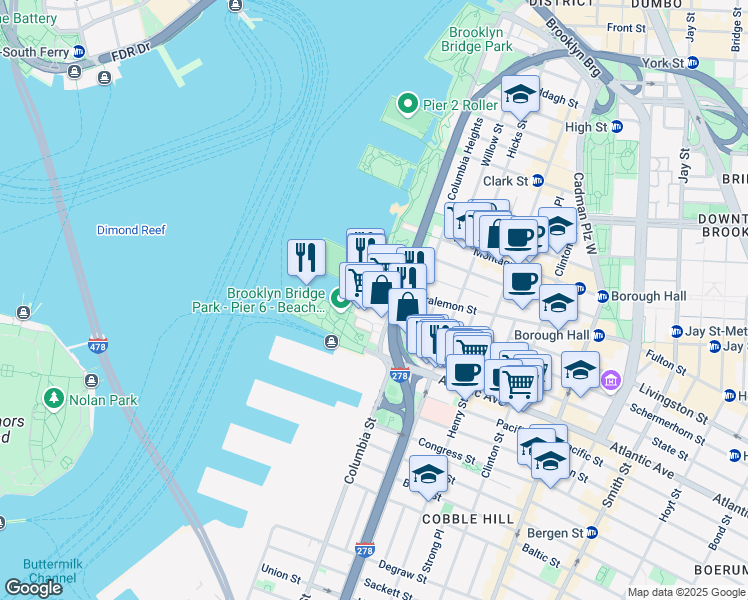748x600 pixels.
Task: Click the school marker left of Borough Hall station
Action: tap(558, 304)
